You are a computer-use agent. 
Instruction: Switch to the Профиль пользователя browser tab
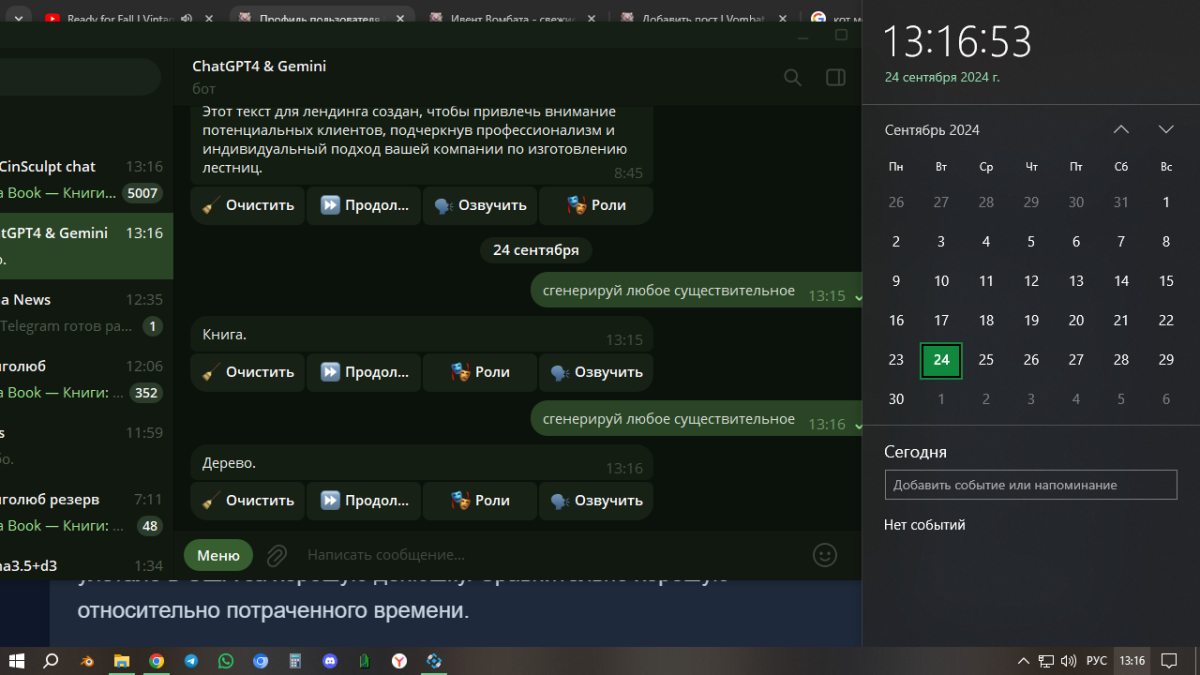click(318, 18)
